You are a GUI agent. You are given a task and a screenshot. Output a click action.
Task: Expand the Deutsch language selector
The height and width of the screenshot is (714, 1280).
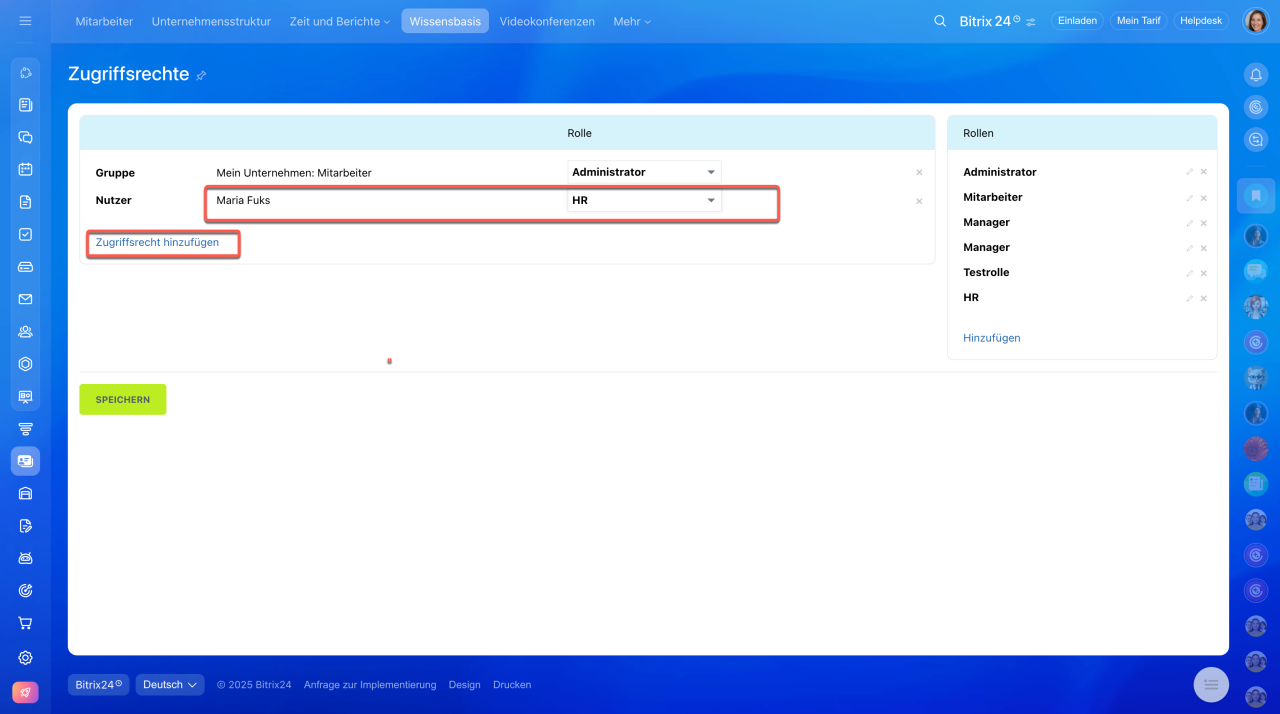click(170, 685)
